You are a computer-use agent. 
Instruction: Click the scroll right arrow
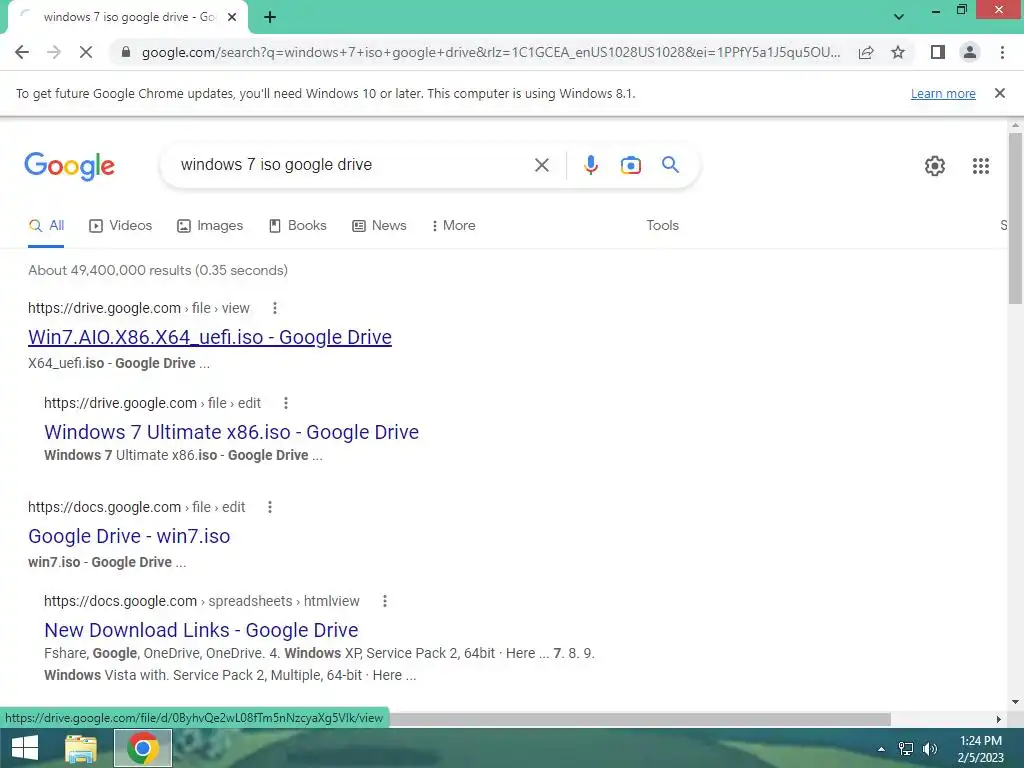tap(999, 719)
